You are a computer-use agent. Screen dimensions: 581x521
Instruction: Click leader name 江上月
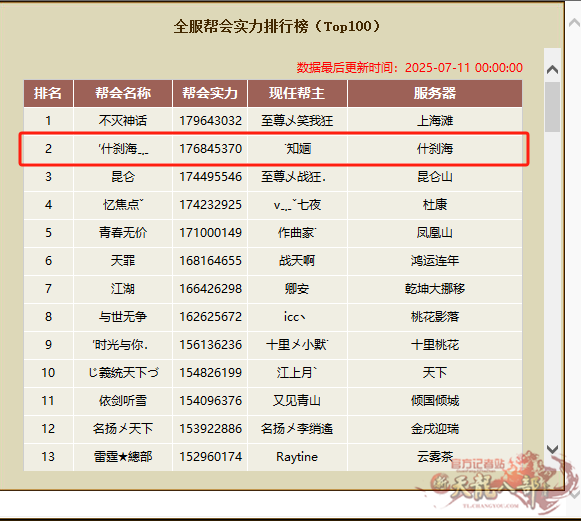(x=297, y=372)
